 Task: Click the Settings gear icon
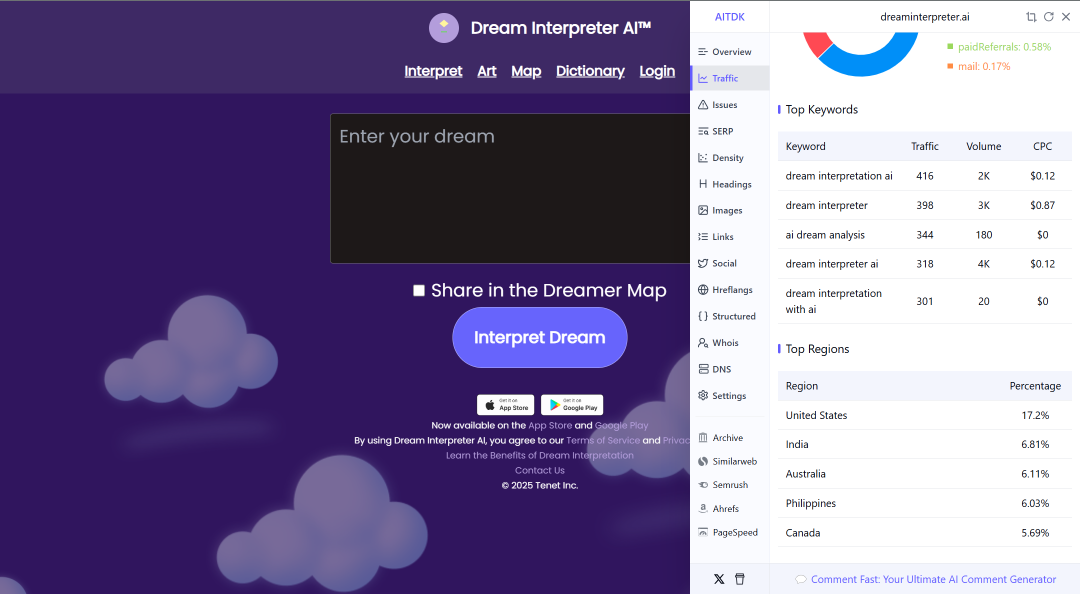(703, 396)
